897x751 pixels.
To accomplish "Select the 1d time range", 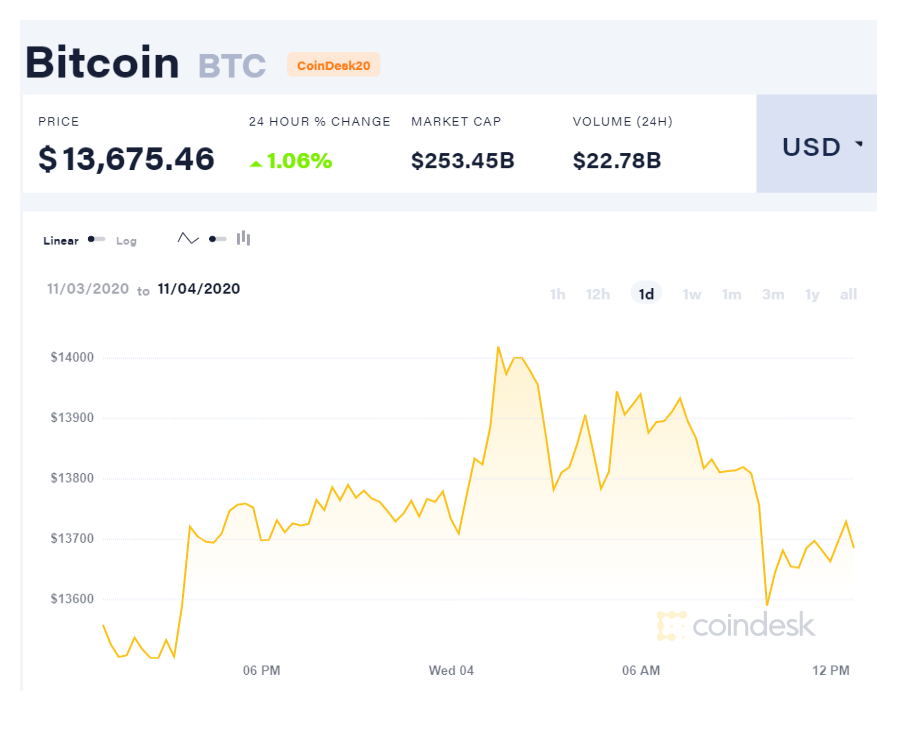I will 646,294.
